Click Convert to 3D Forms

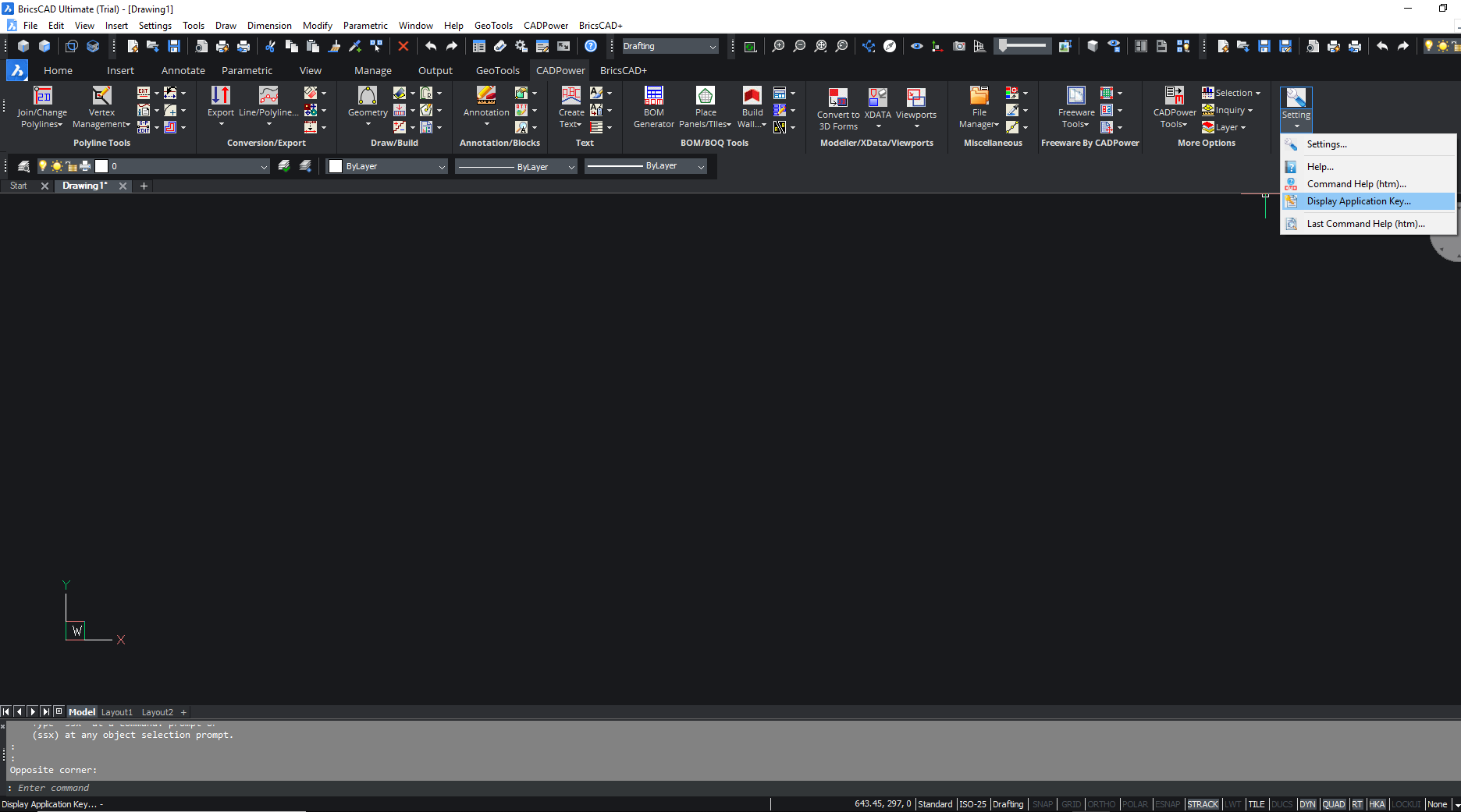click(x=838, y=109)
